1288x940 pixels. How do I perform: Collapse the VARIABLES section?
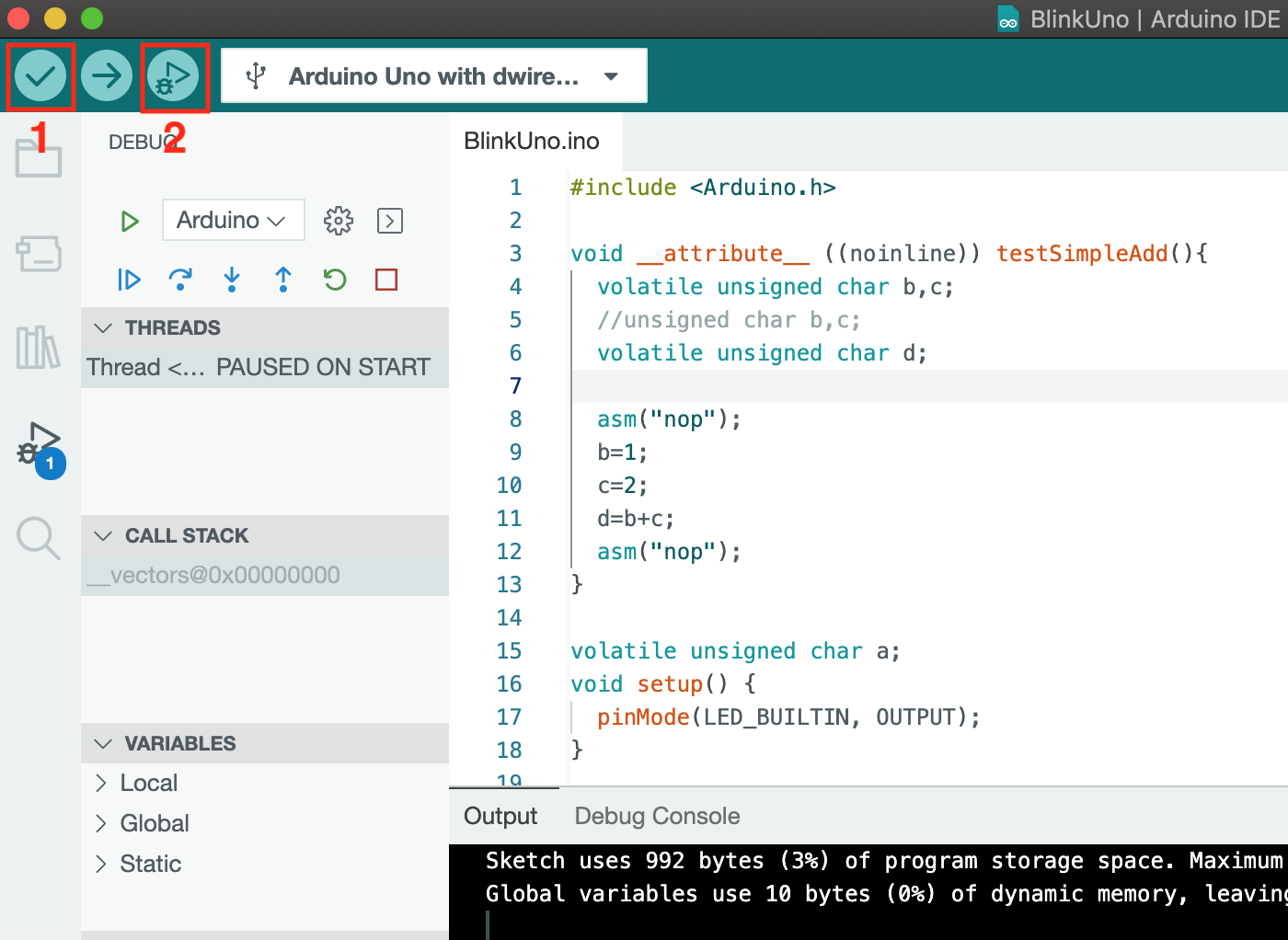[x=265, y=743]
